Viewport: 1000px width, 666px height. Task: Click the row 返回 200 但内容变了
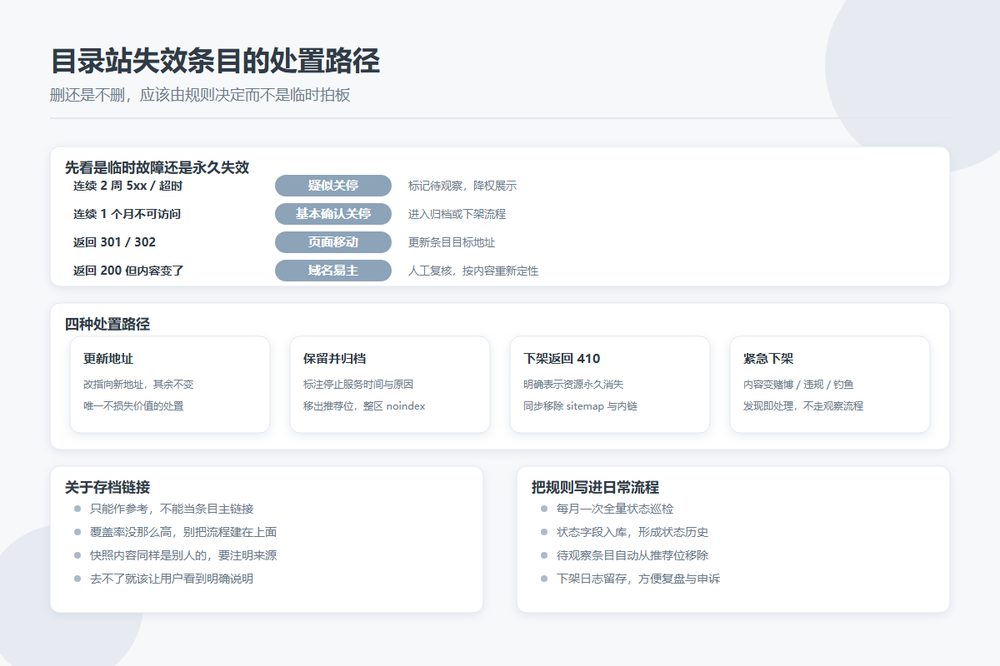pos(128,270)
